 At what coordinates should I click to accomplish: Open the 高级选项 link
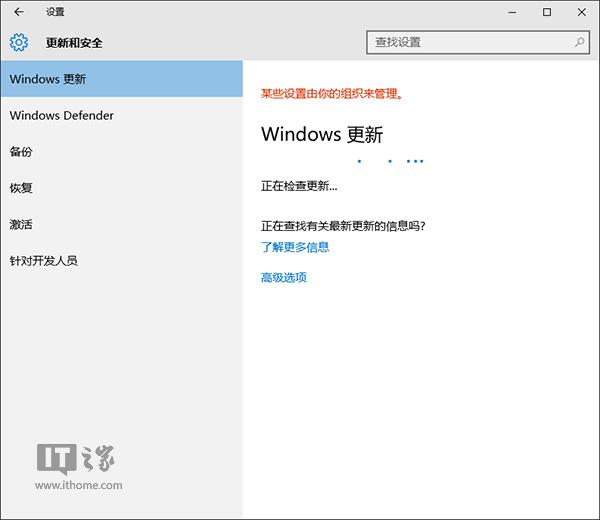[x=284, y=277]
